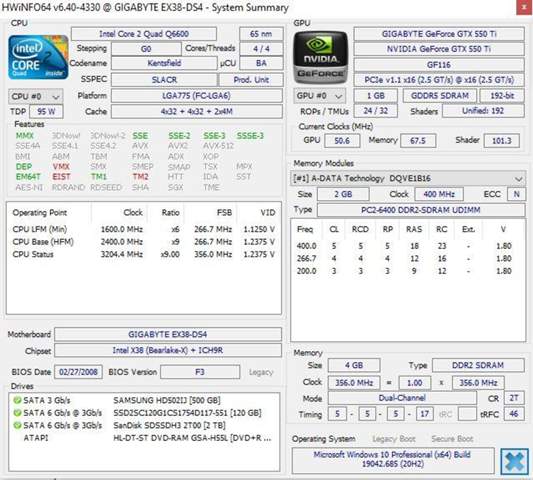533x480 pixels.
Task: Click the PC2-6400 DDR2-SDRAM UDIMM type field
Action: pos(421,210)
